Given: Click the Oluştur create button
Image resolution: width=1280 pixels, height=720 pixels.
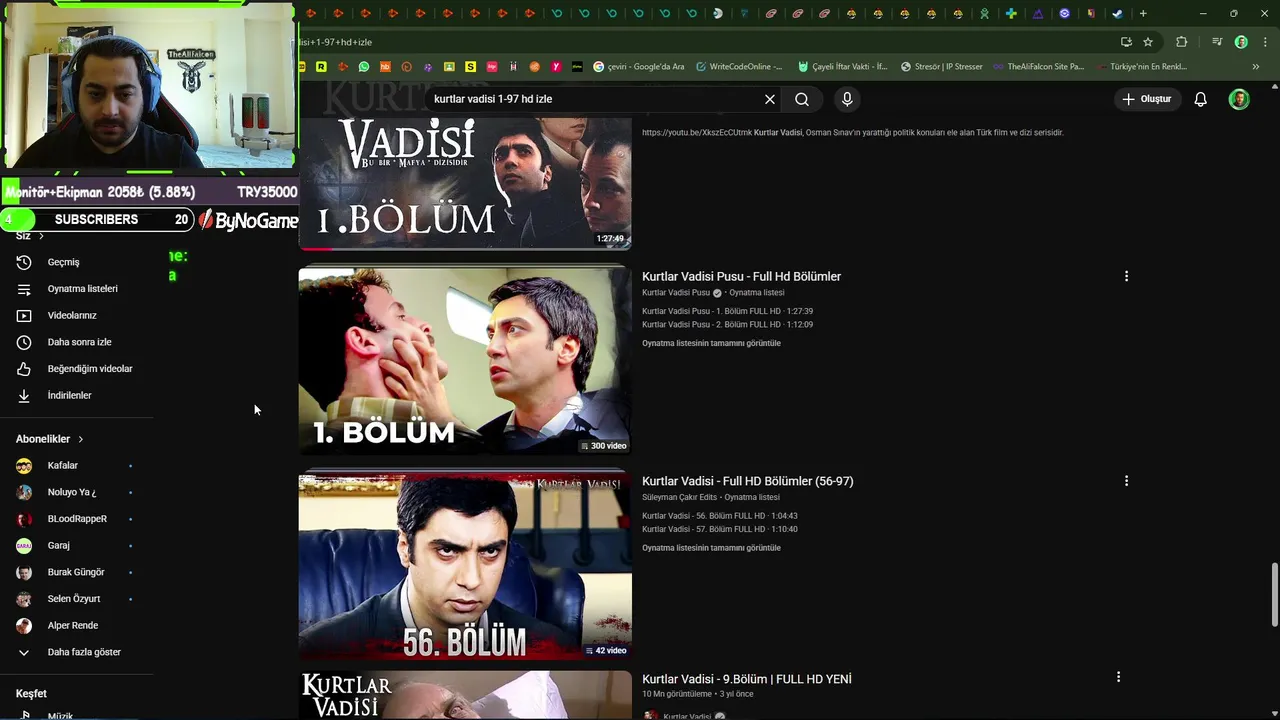Looking at the screenshot, I should point(1146,99).
